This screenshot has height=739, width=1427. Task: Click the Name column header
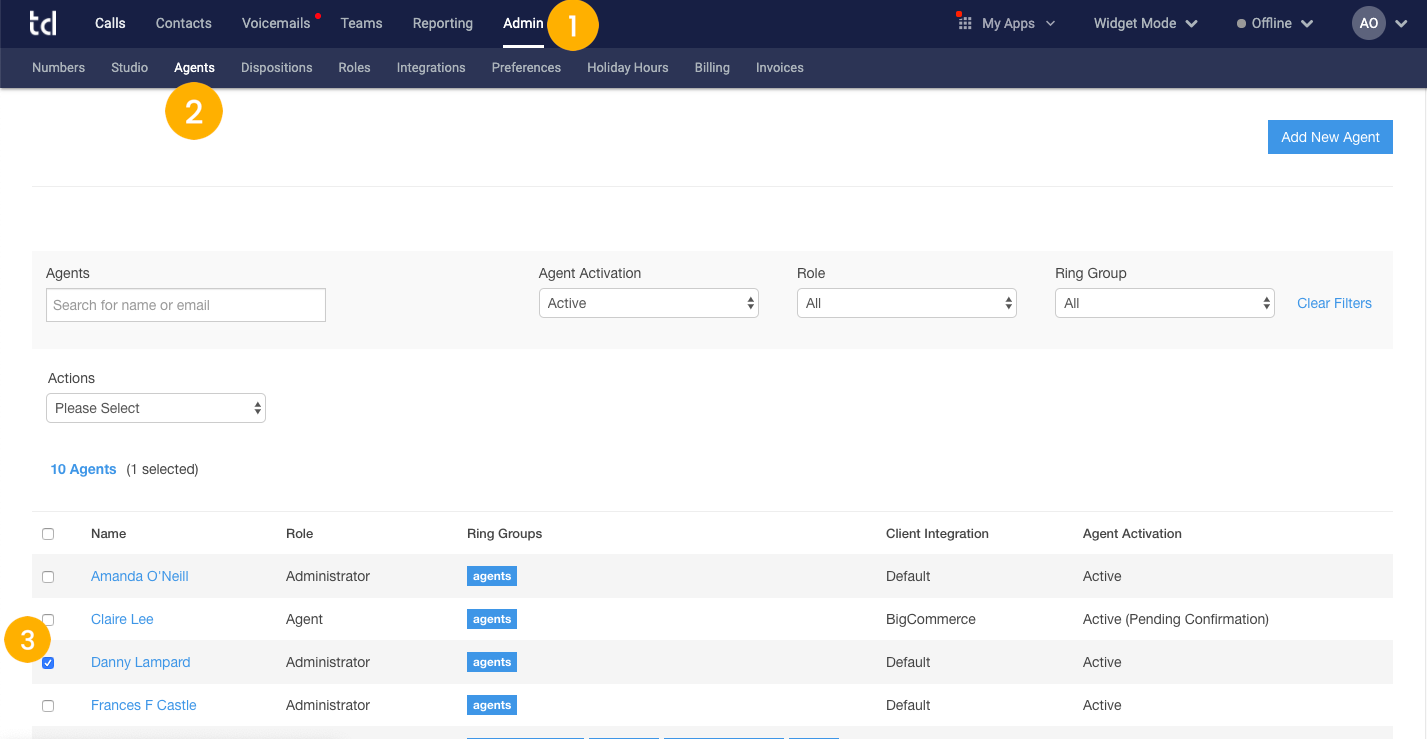point(108,533)
